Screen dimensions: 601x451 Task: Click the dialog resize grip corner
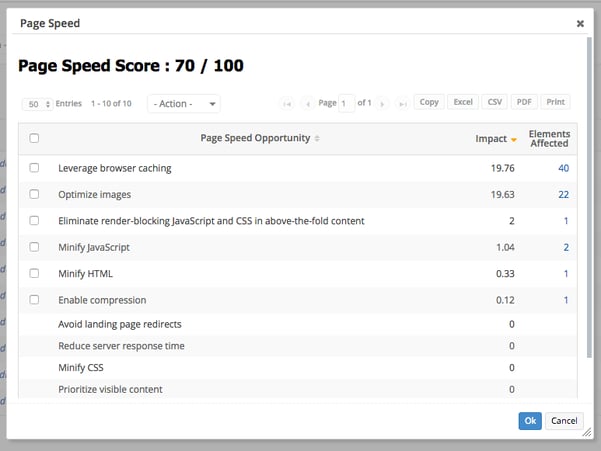[587, 433]
